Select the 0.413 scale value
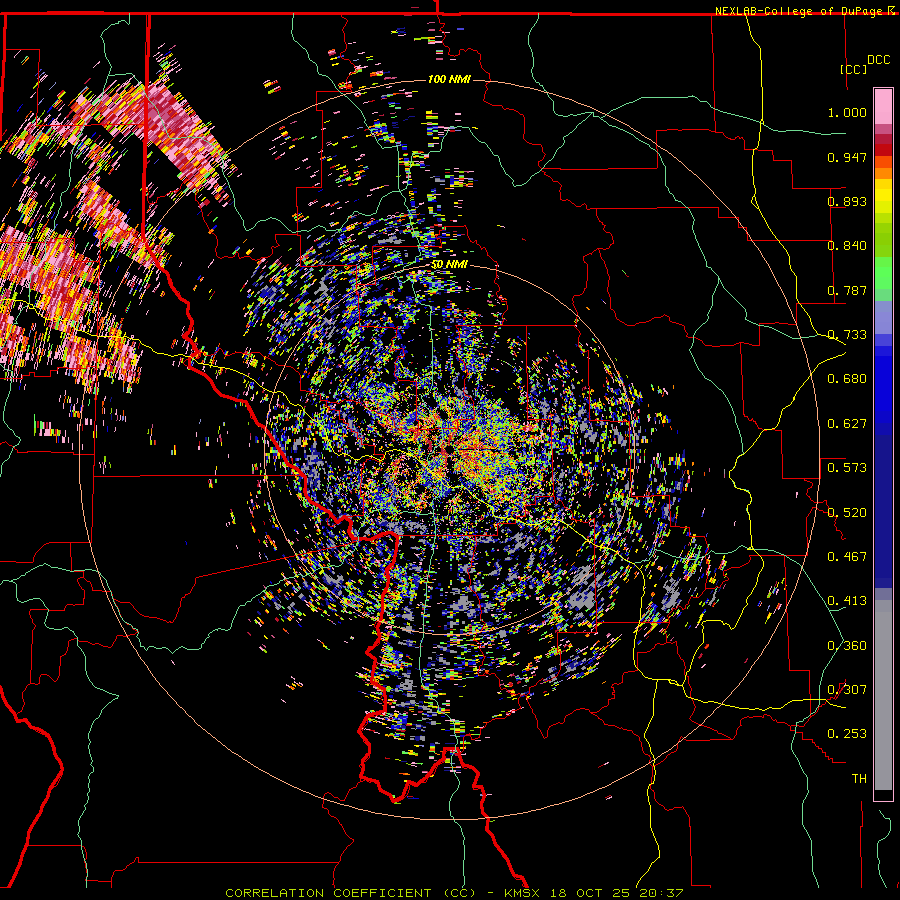The image size is (900, 900). 847,601
